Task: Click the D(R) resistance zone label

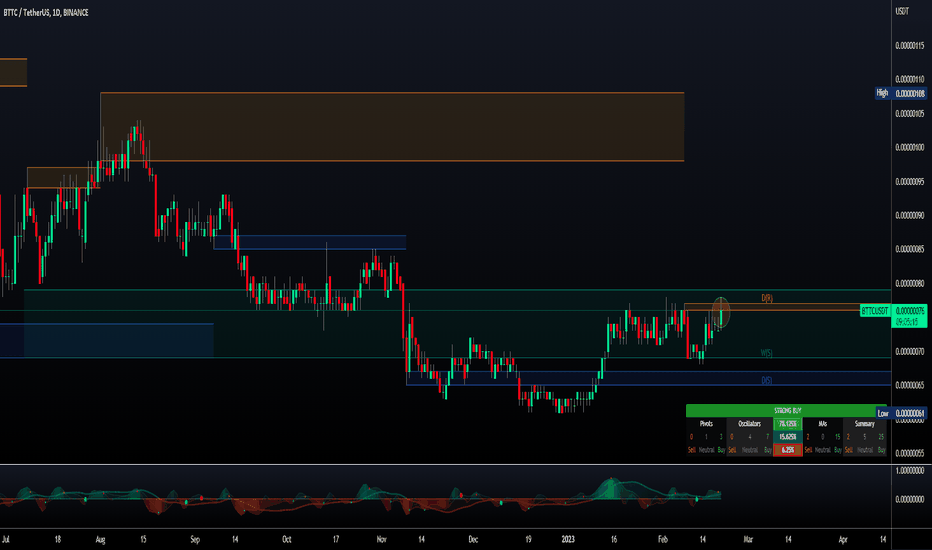Action: click(x=767, y=298)
